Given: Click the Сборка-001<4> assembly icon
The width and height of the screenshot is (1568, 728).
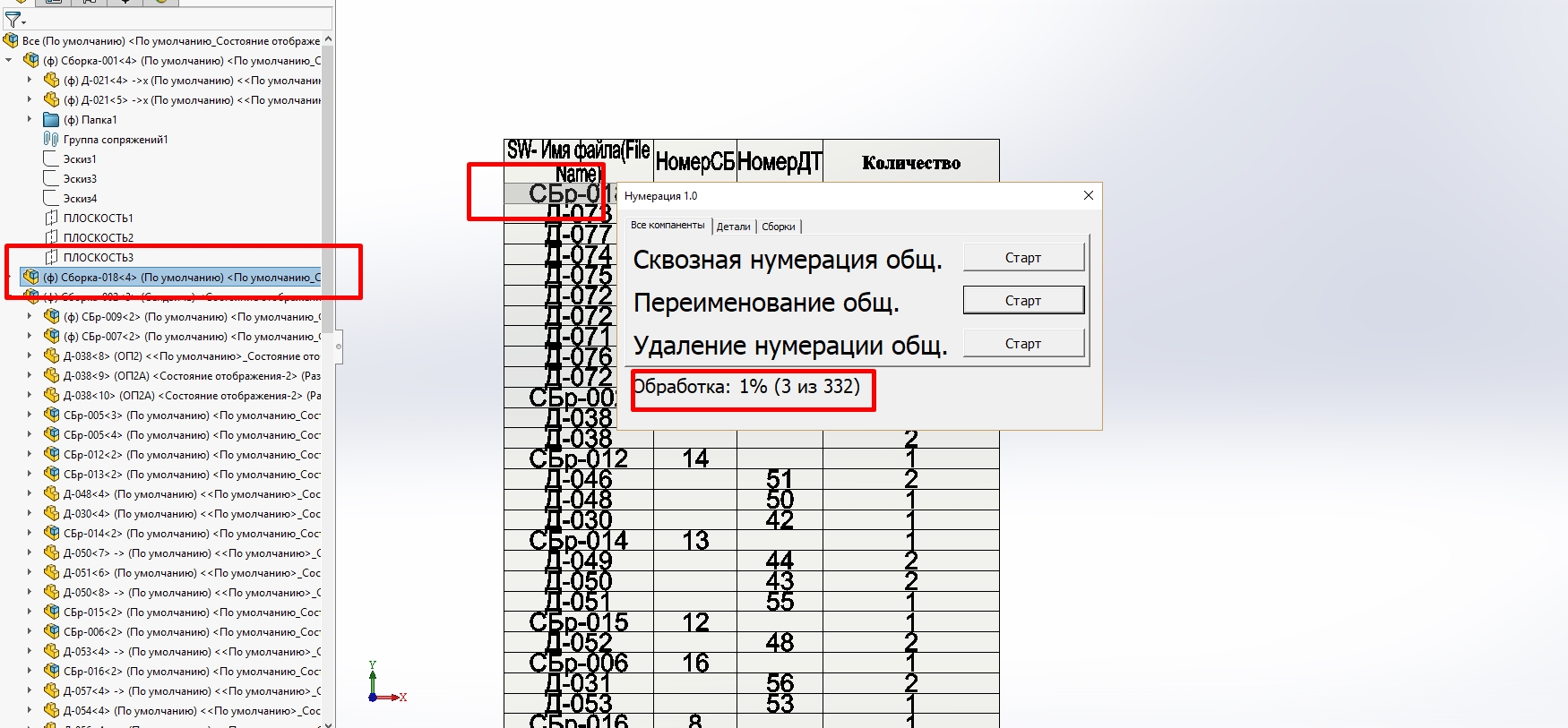Looking at the screenshot, I should point(31,61).
